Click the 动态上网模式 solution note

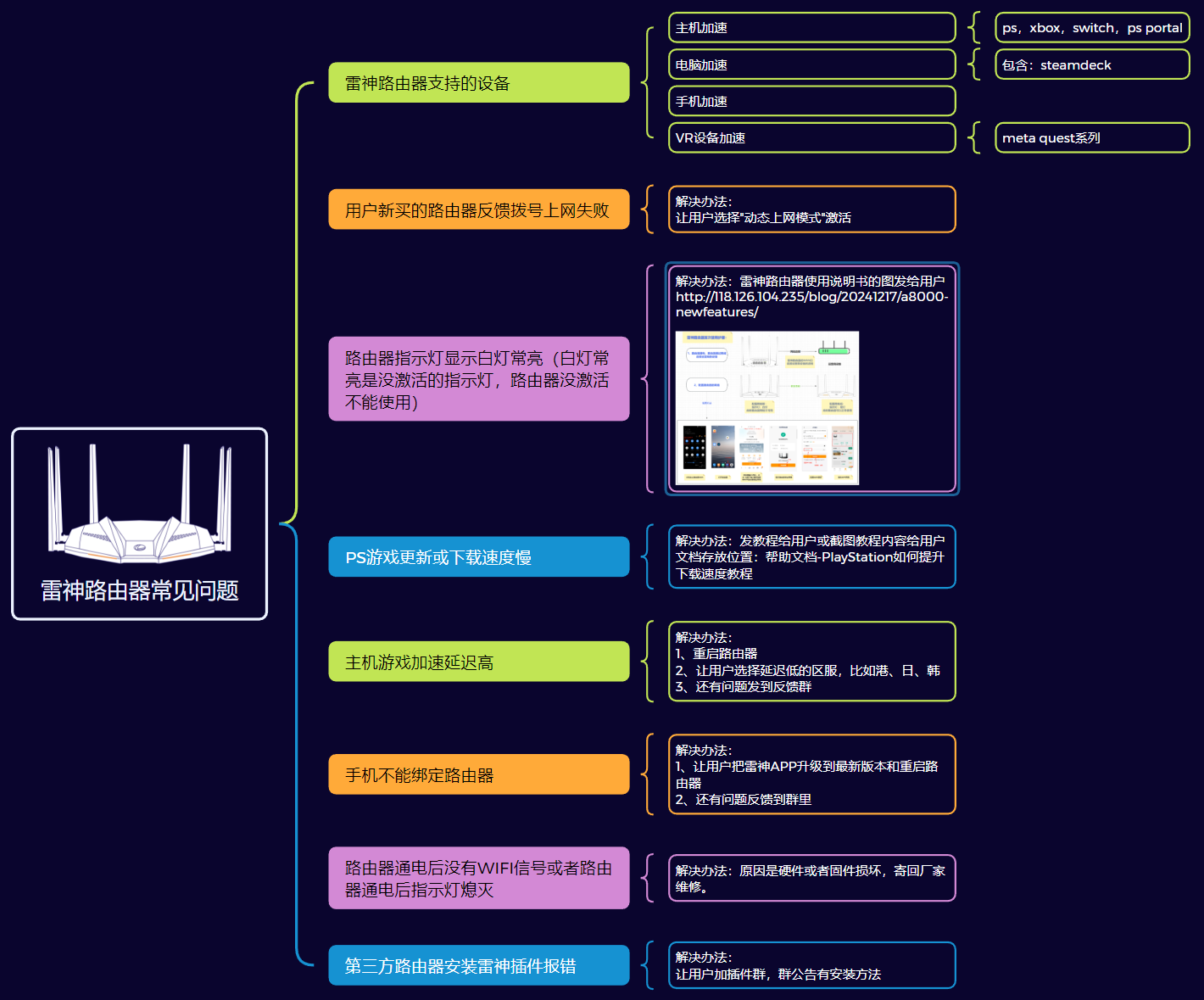coord(812,209)
